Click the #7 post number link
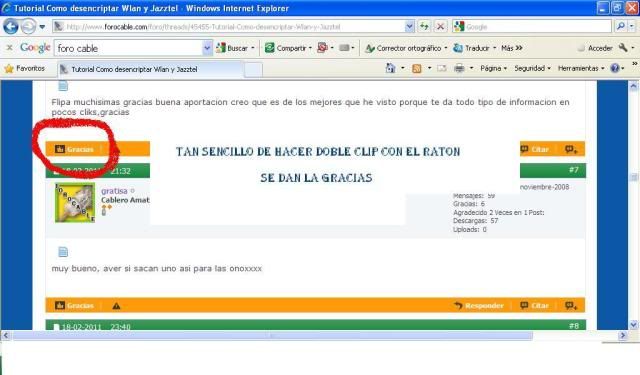The height and width of the screenshot is (375, 640). click(x=573, y=170)
